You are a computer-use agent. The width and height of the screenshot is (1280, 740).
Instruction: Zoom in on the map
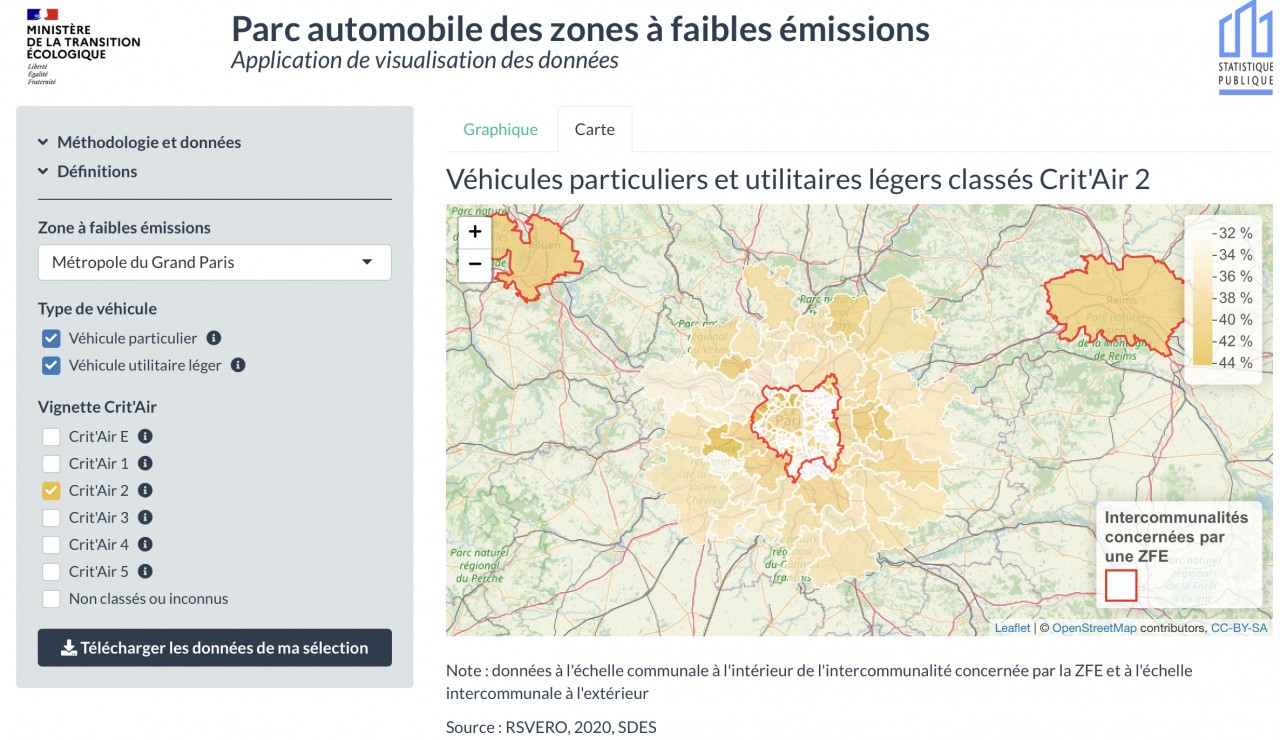click(474, 232)
